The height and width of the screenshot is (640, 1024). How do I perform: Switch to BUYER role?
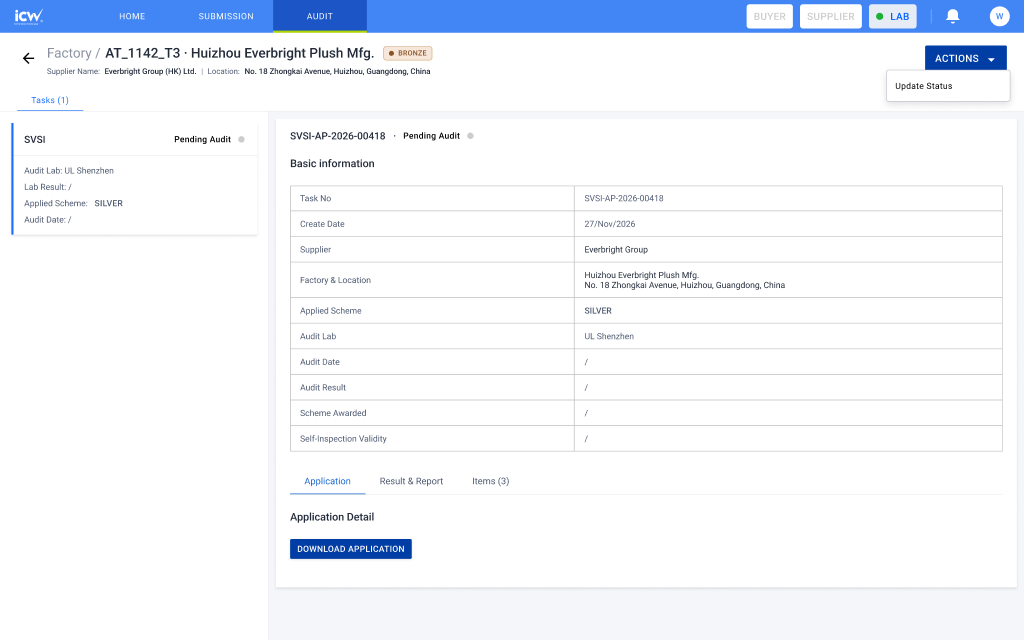769,16
